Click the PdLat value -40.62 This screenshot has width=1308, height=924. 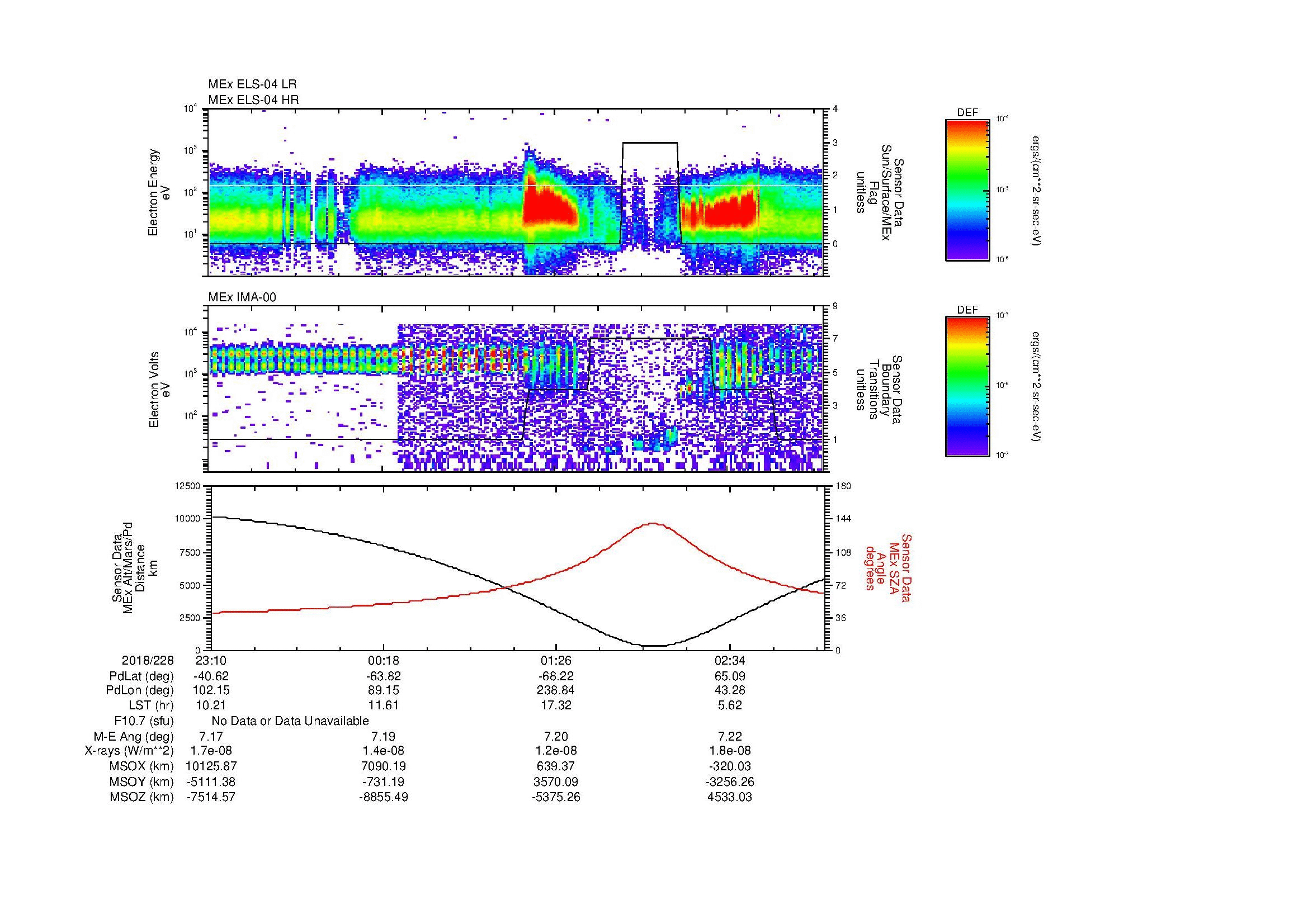point(211,676)
